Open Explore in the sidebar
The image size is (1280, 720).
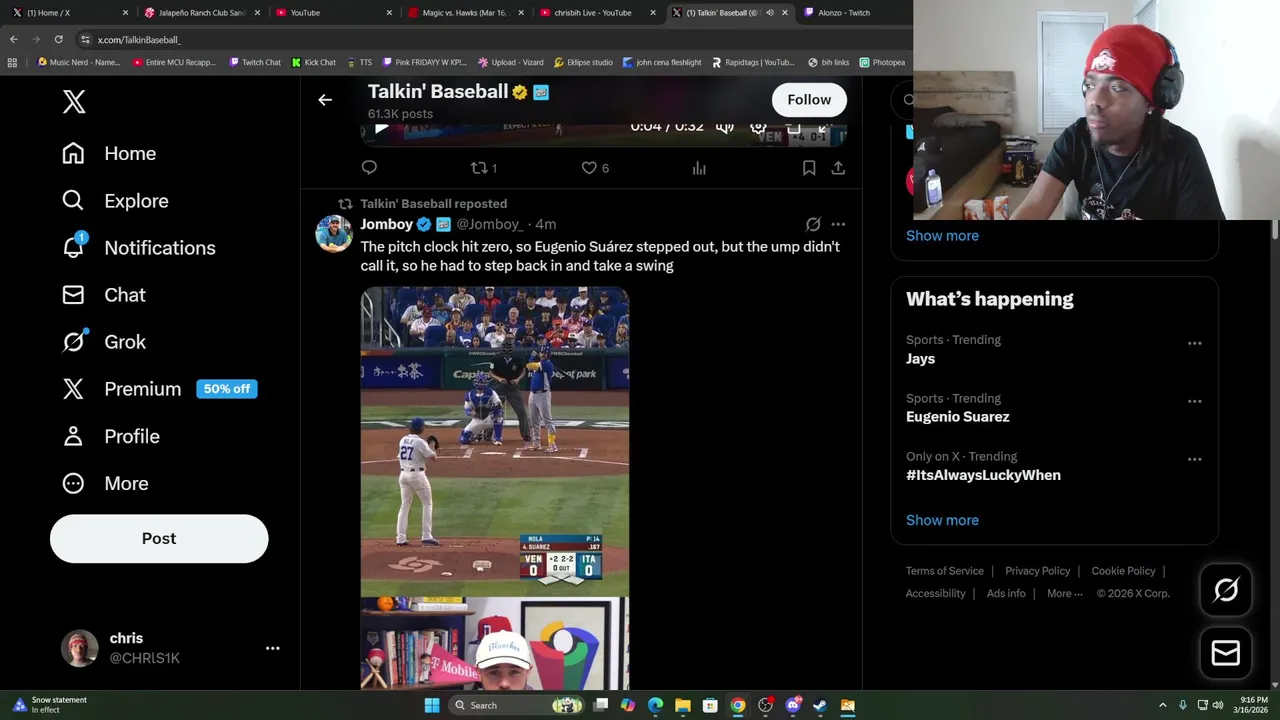click(x=115, y=200)
